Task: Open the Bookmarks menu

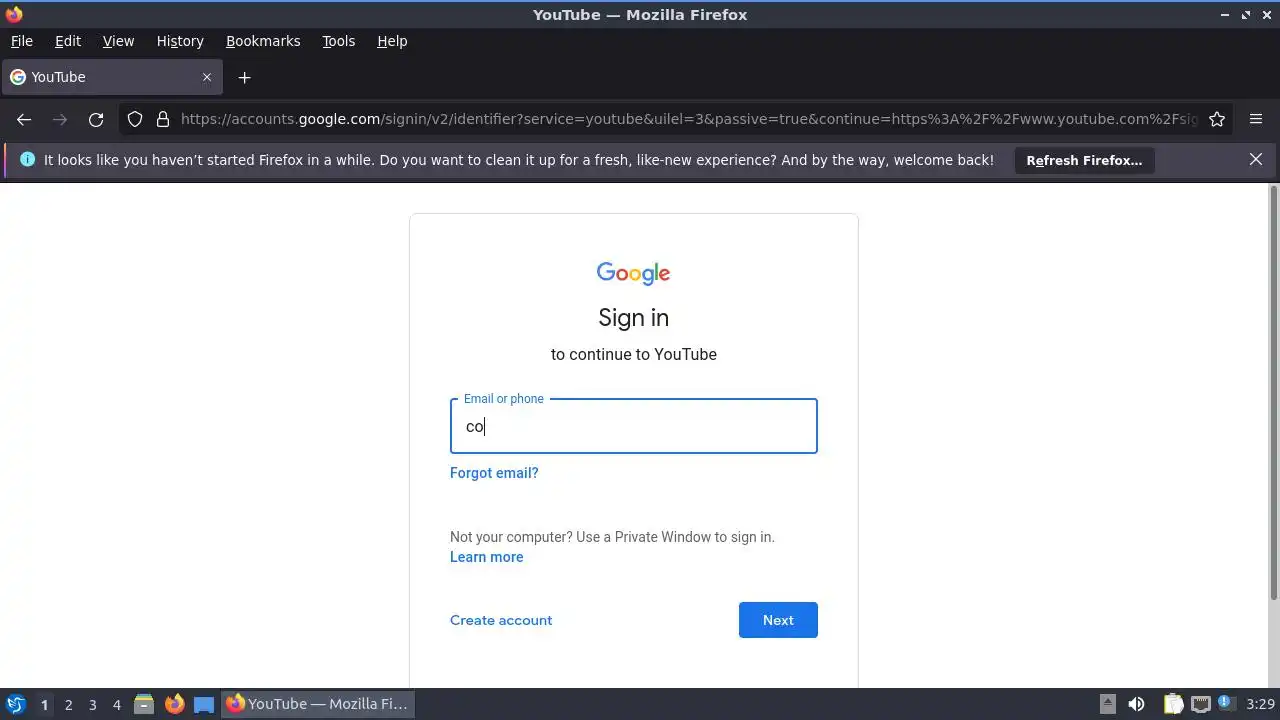Action: pos(263,41)
